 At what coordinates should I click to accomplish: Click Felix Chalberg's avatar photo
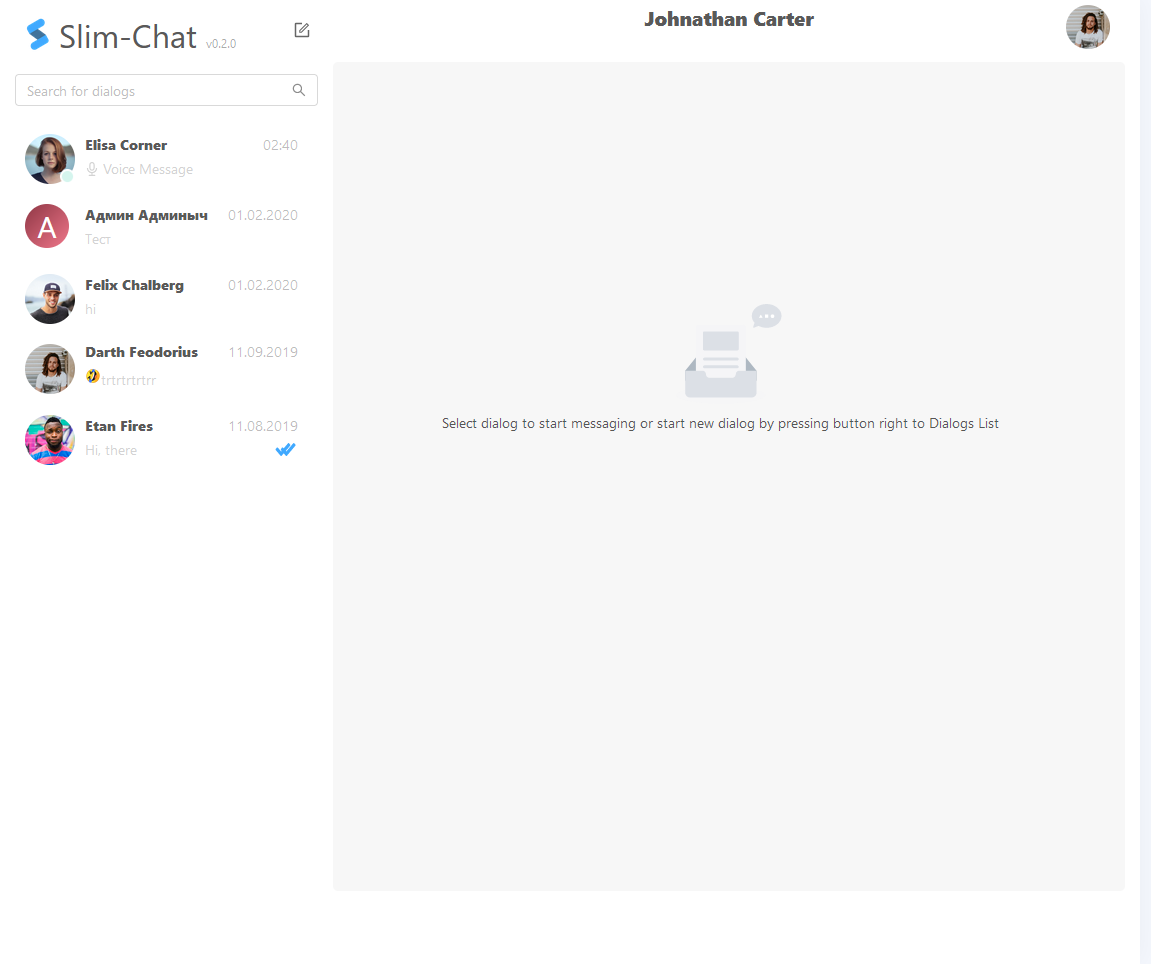(50, 299)
